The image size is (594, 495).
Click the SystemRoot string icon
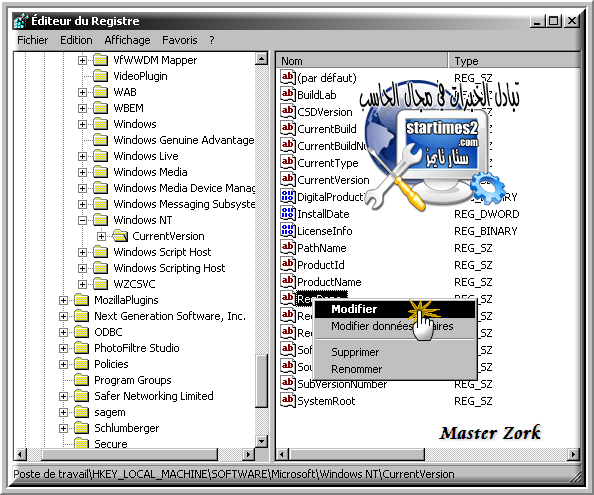point(288,401)
